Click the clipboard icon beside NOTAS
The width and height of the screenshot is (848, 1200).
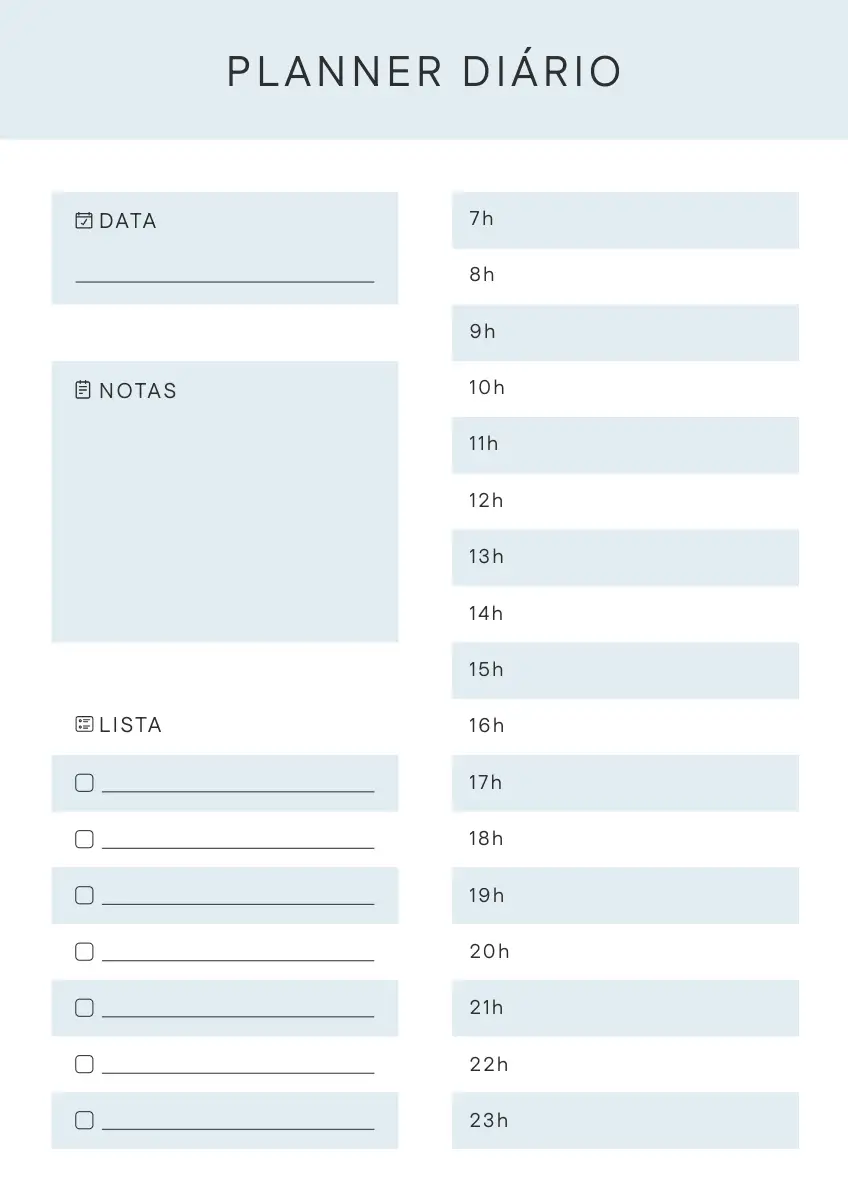click(84, 390)
